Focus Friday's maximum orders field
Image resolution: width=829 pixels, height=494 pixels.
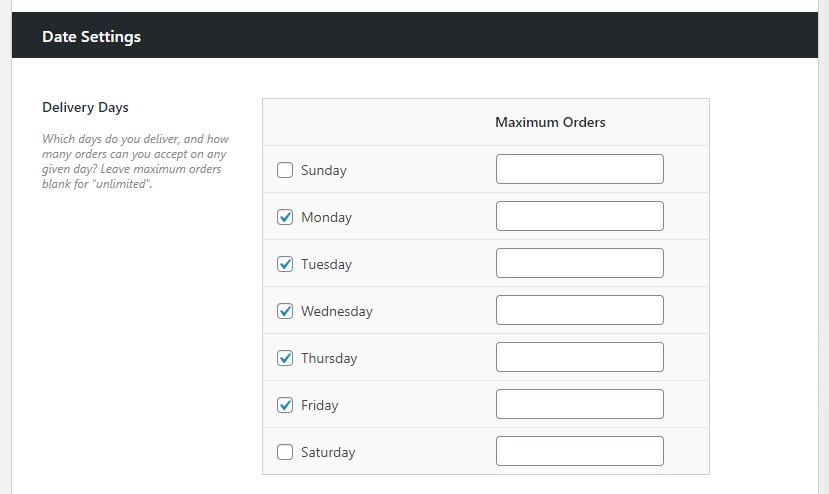click(579, 404)
